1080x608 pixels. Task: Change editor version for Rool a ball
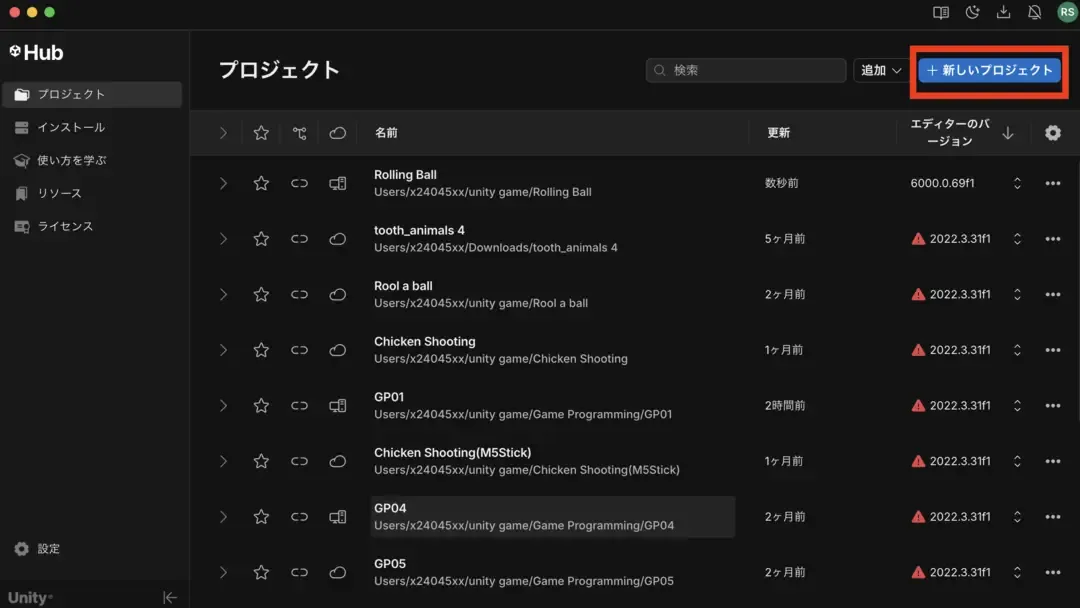tap(1017, 295)
